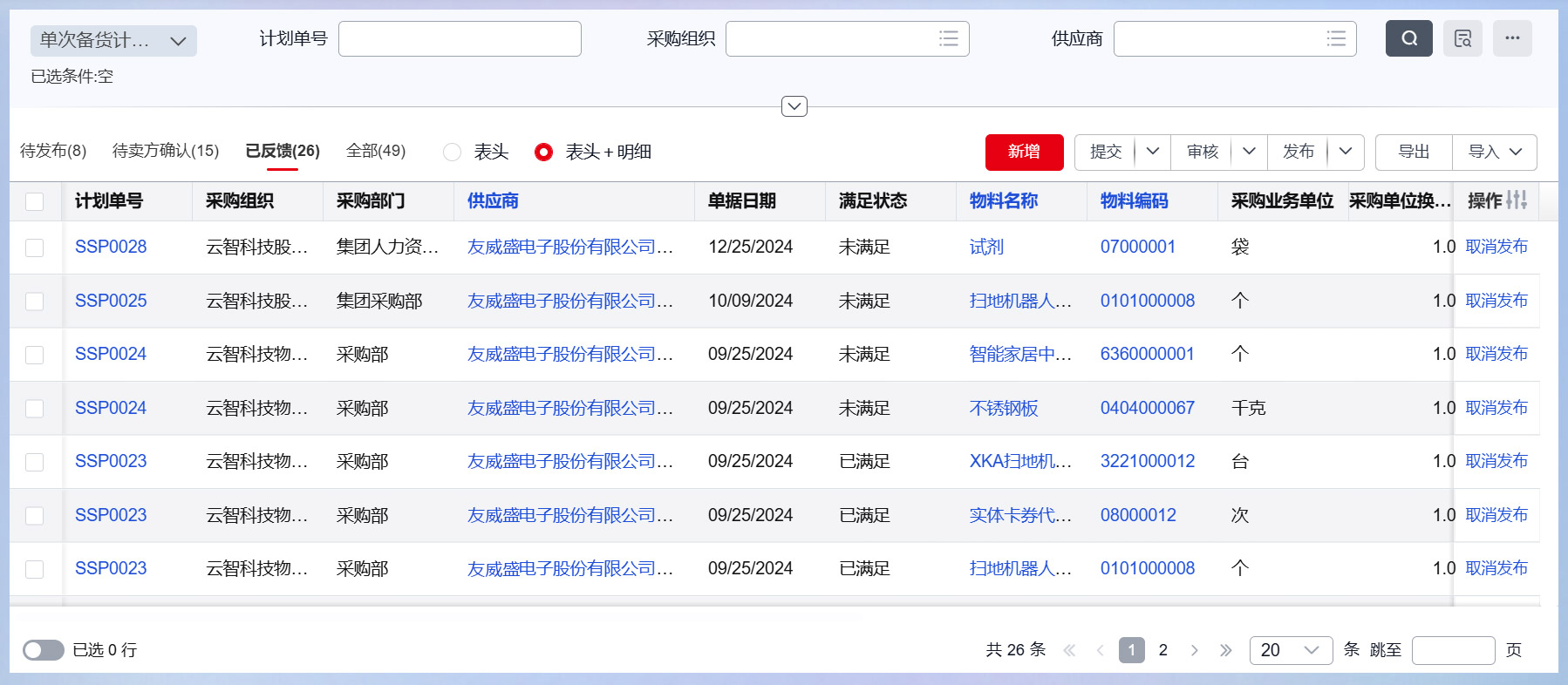1568x685 pixels.
Task: Tick the checkbox for row SSP0028
Action: 35,248
